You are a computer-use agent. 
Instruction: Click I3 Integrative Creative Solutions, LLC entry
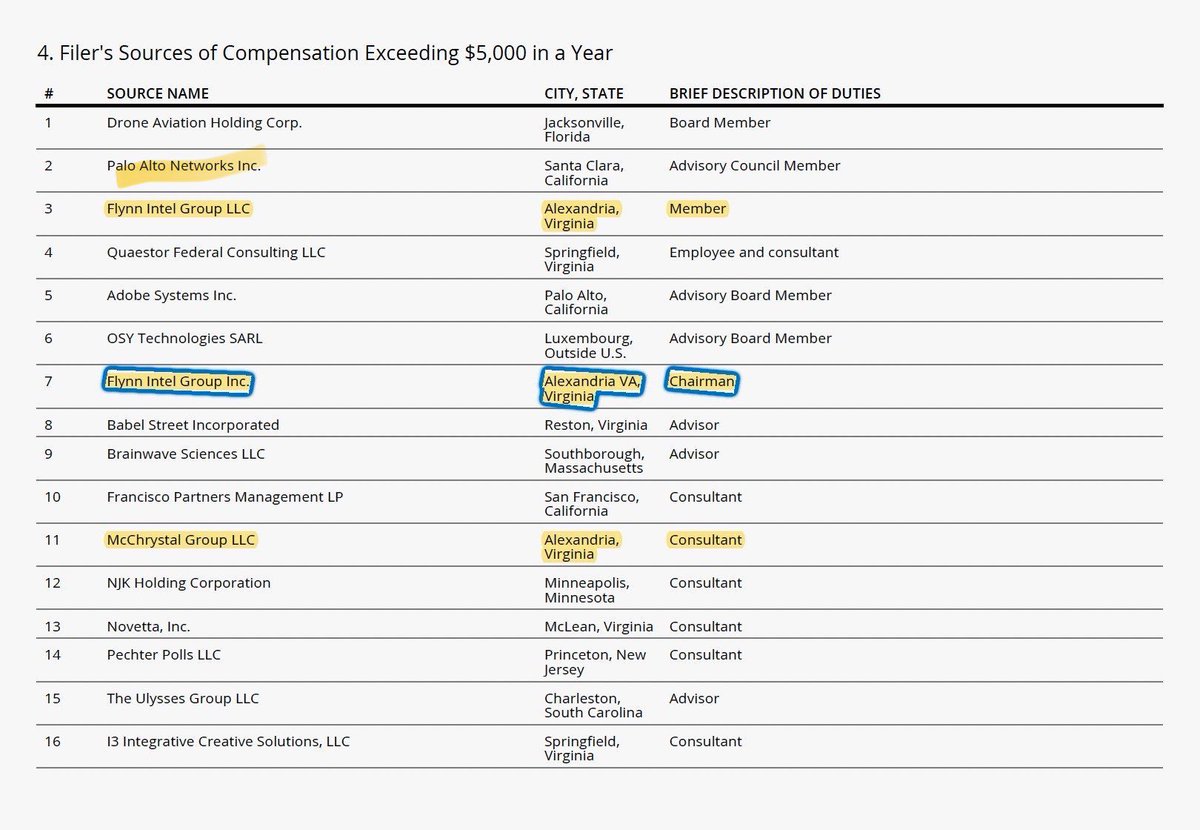[229, 742]
